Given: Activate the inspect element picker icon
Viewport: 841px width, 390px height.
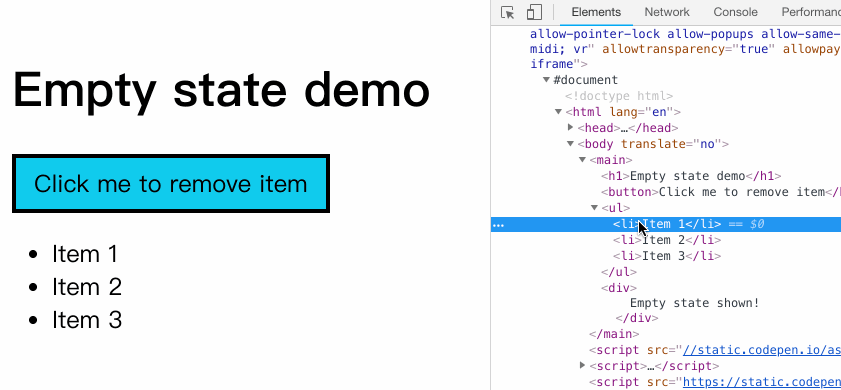Looking at the screenshot, I should [x=507, y=12].
